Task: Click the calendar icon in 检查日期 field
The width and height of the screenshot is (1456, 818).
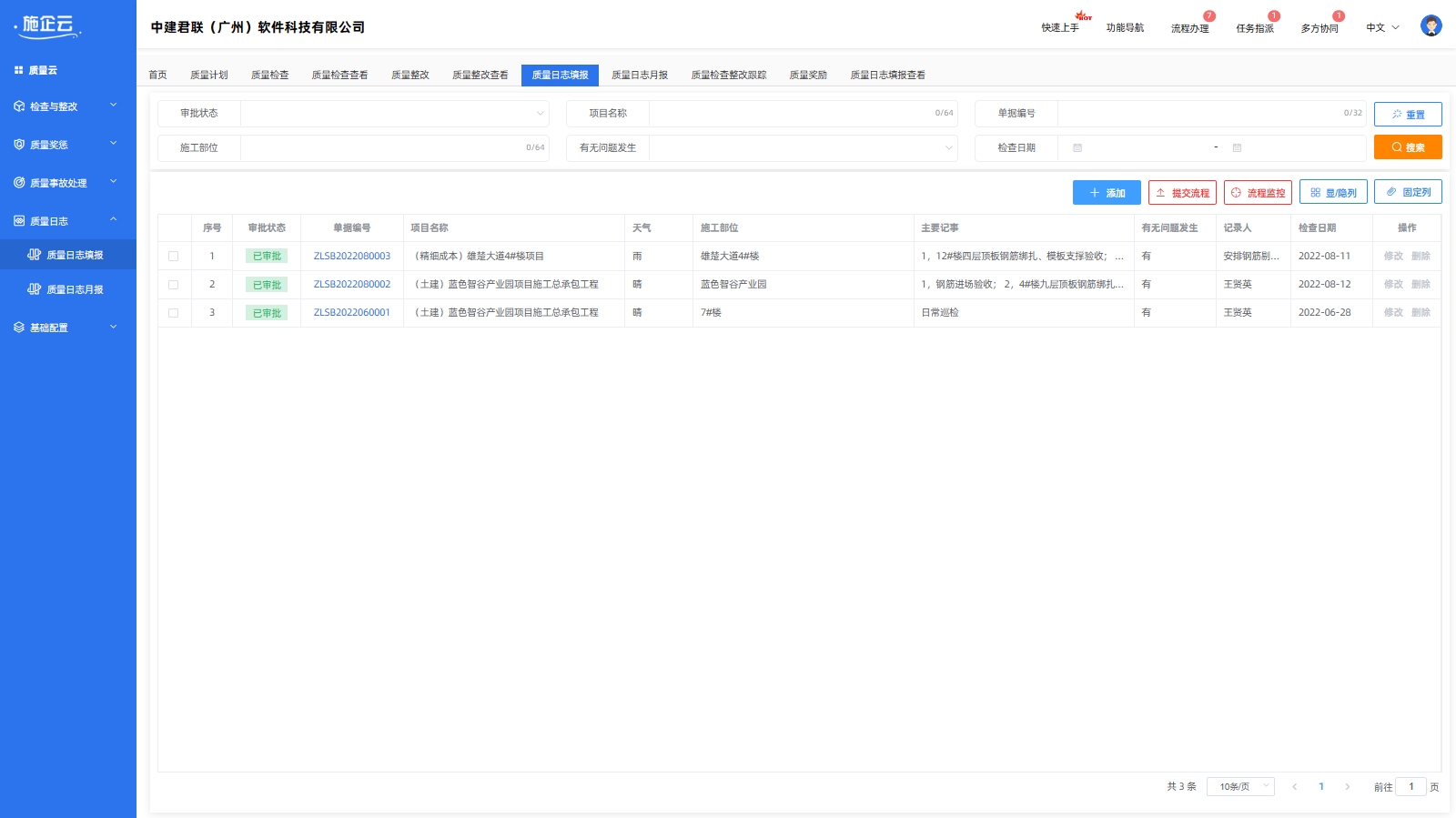Action: click(x=1077, y=147)
